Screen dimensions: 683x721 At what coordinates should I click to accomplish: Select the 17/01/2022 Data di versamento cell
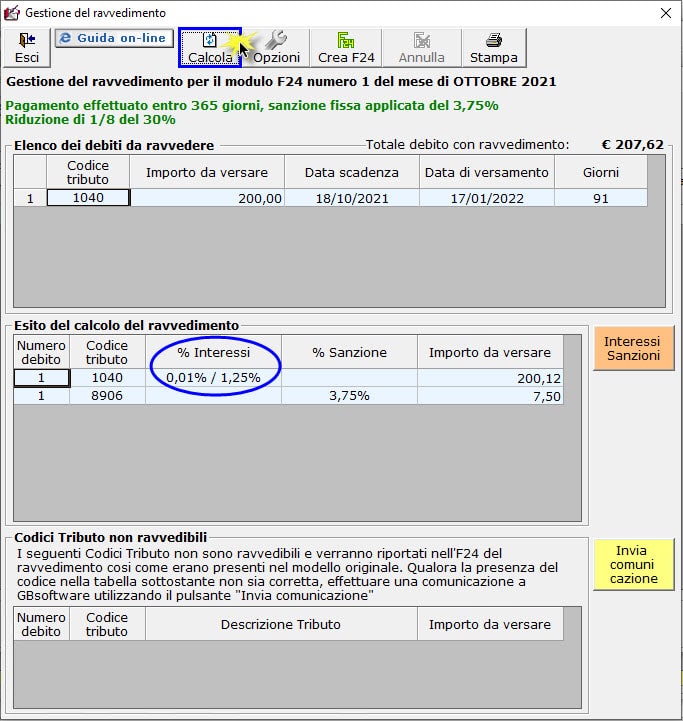(487, 198)
